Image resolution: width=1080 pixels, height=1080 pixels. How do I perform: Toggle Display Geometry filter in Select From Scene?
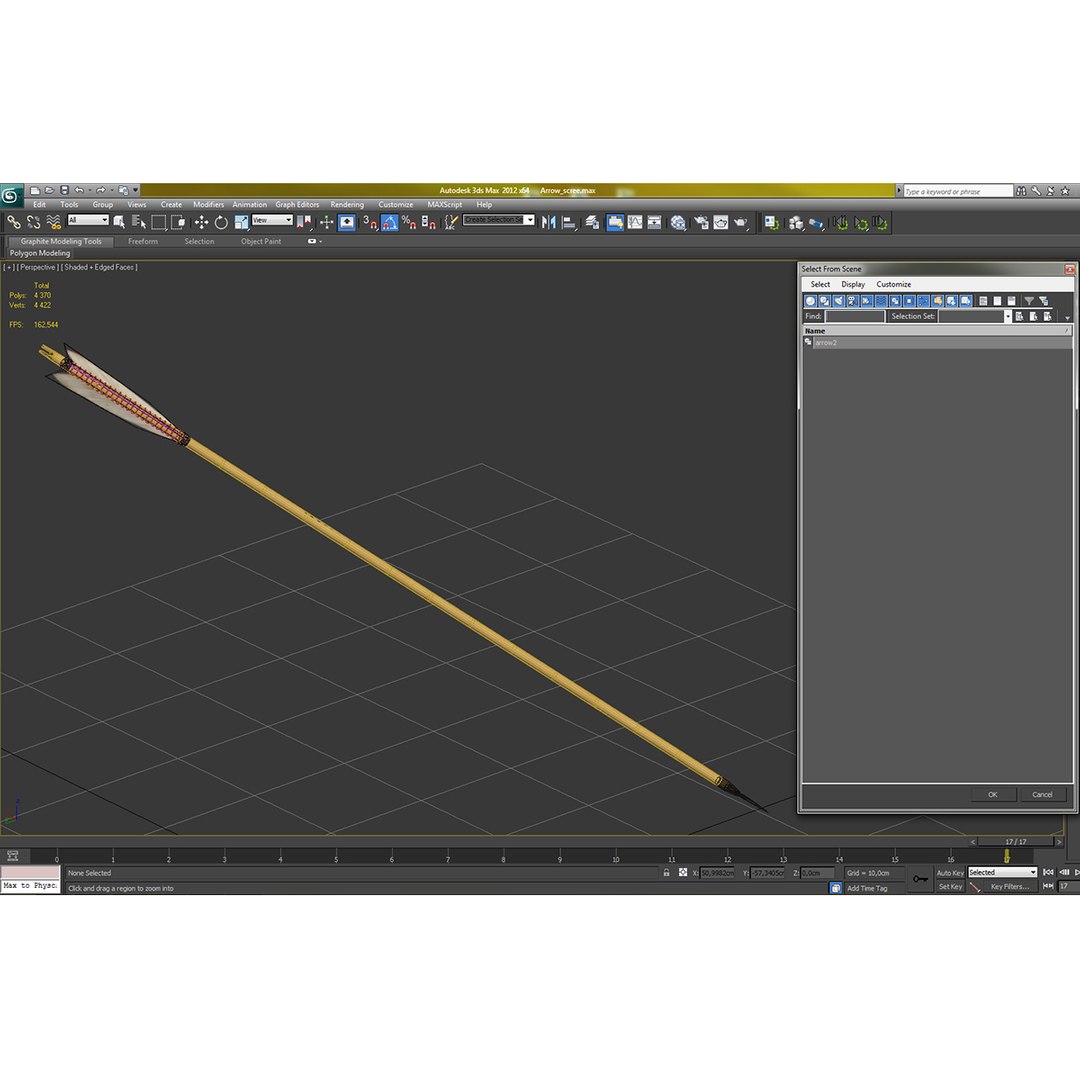point(811,301)
